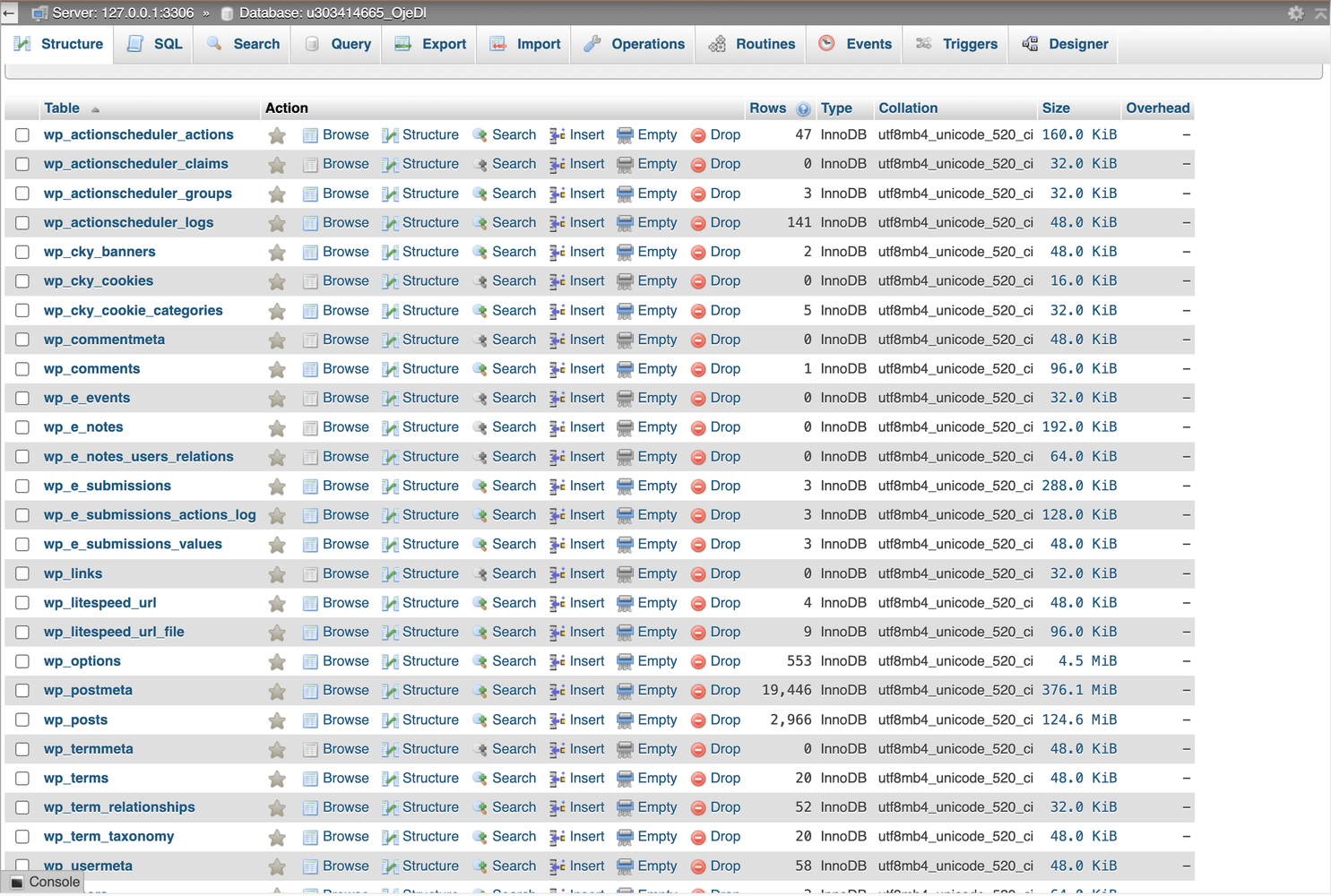
Task: Expand the Console bar at bottom
Action: (x=45, y=882)
